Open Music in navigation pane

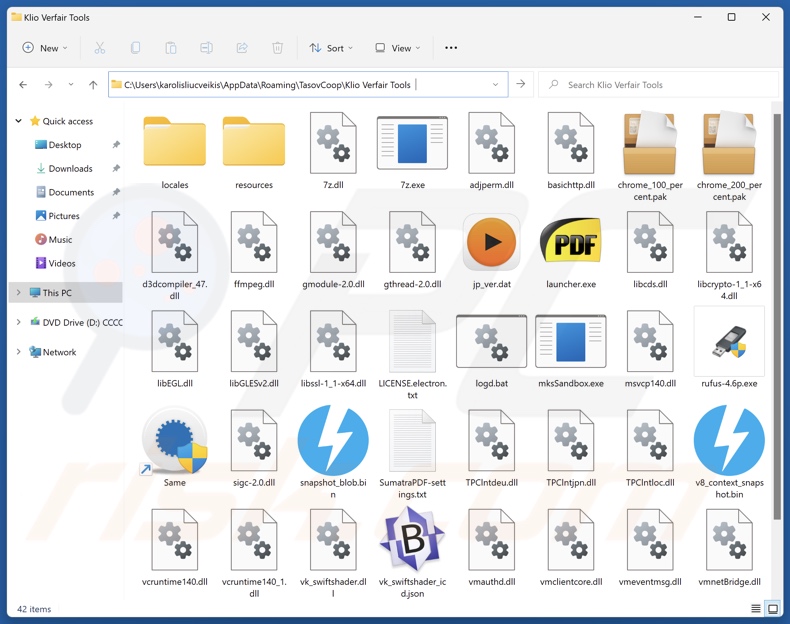[60, 239]
